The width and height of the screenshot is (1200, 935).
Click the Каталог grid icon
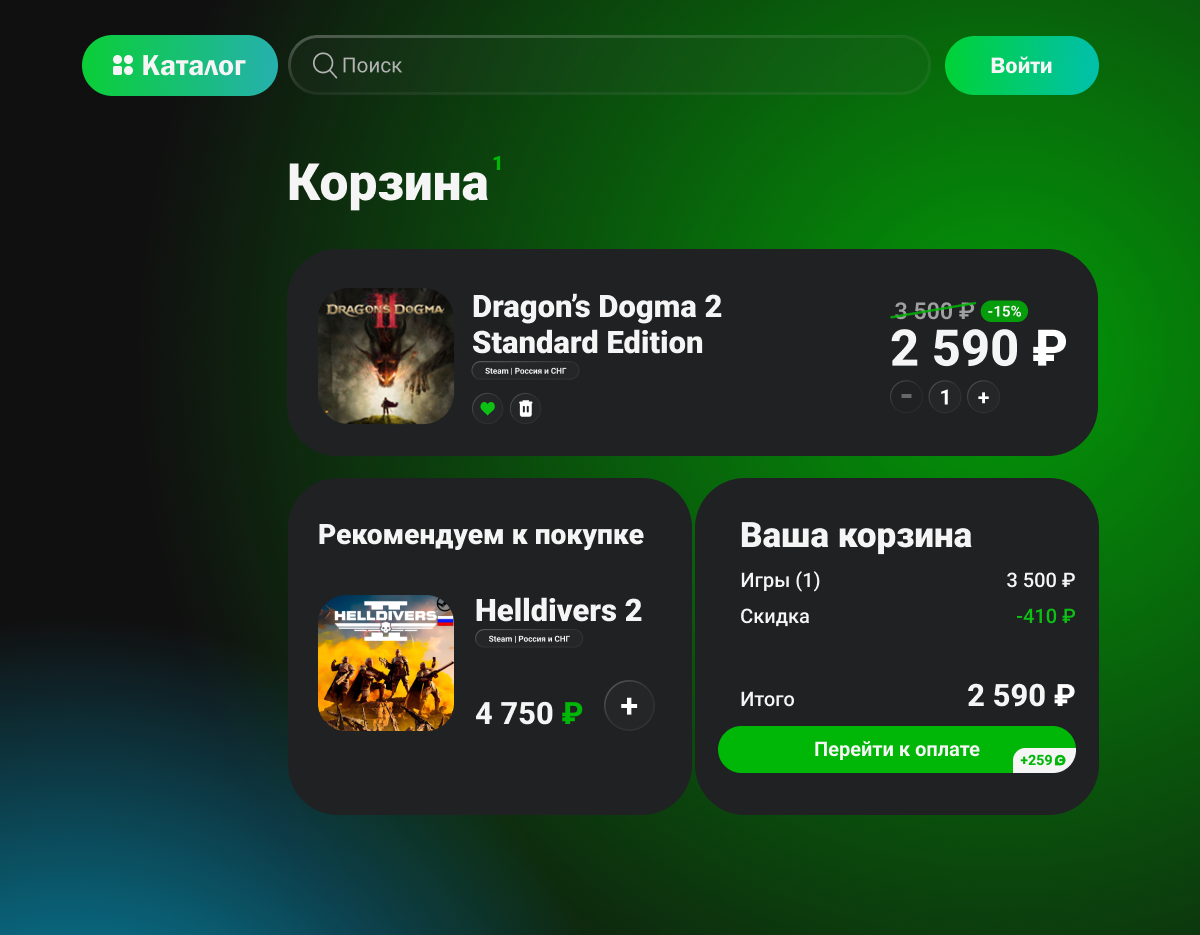click(x=123, y=66)
